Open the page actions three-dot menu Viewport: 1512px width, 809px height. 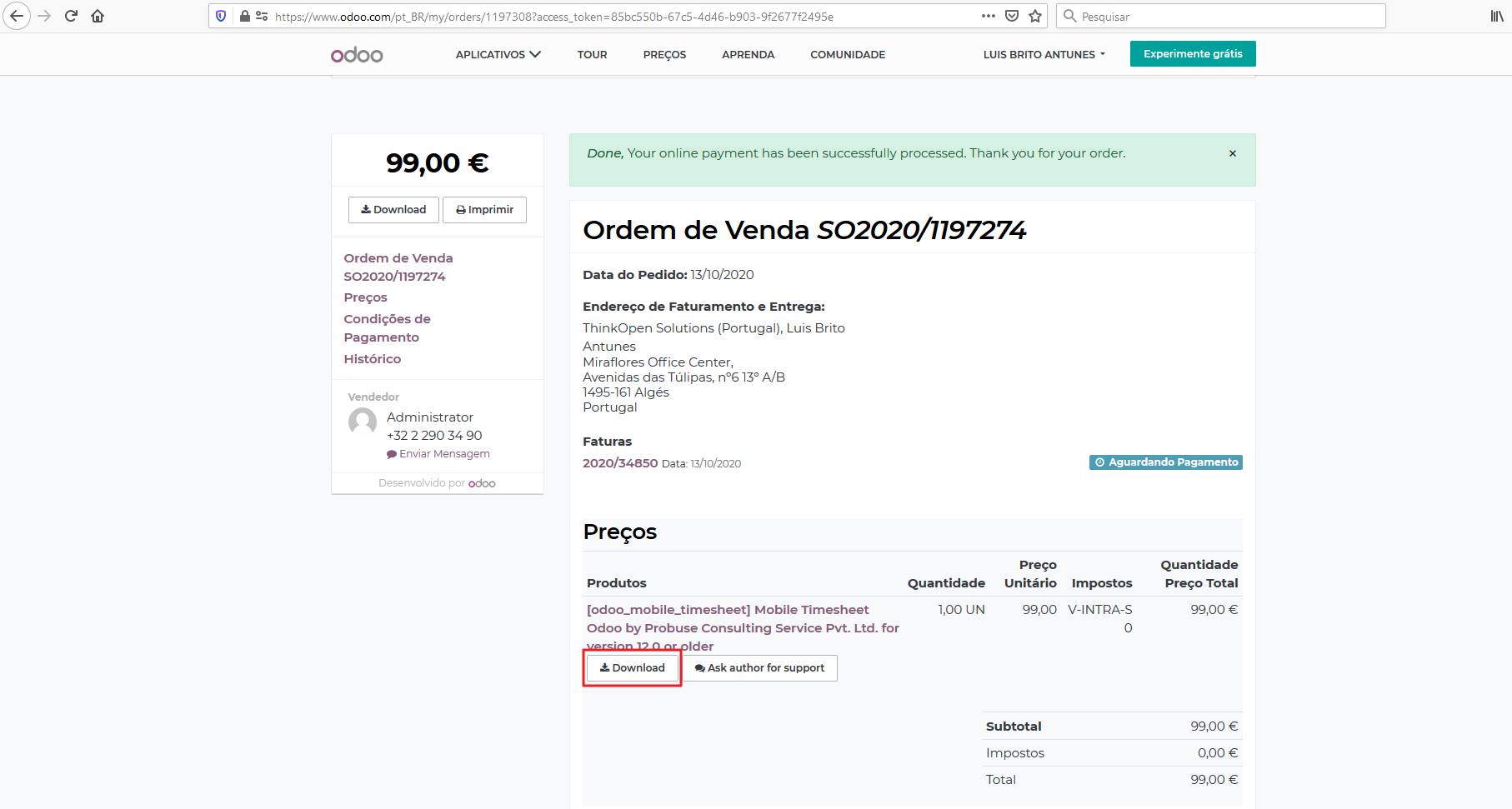click(x=989, y=16)
